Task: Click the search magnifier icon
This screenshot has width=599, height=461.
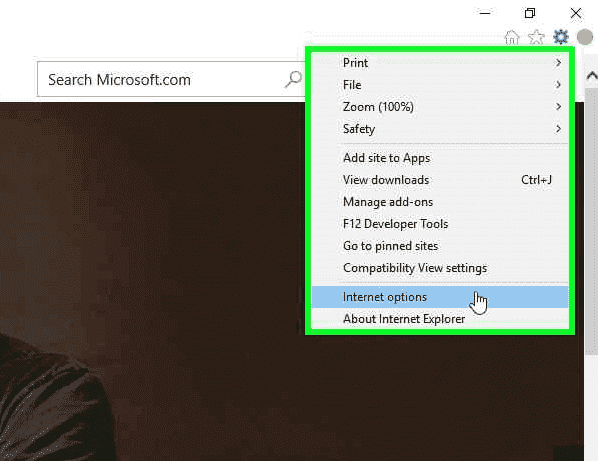Action: coord(293,79)
